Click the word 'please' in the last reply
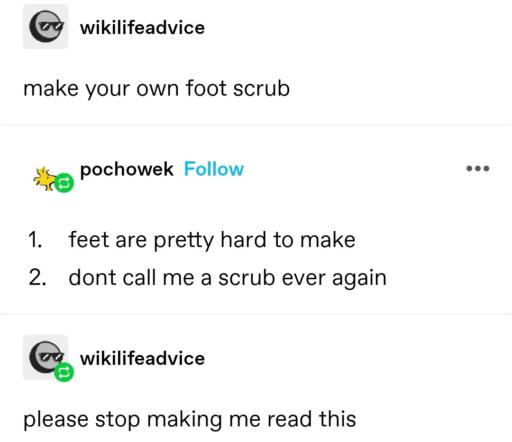Screen dimensions: 512x442 (56, 420)
